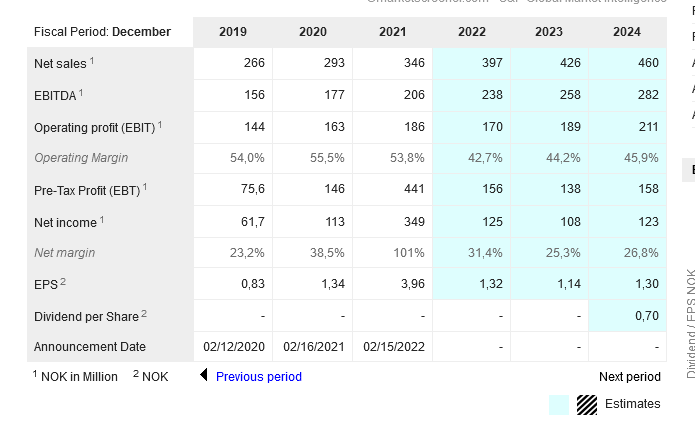Click announcement date 02/16/2021
Viewport: 695px width, 425px height.
(x=314, y=347)
